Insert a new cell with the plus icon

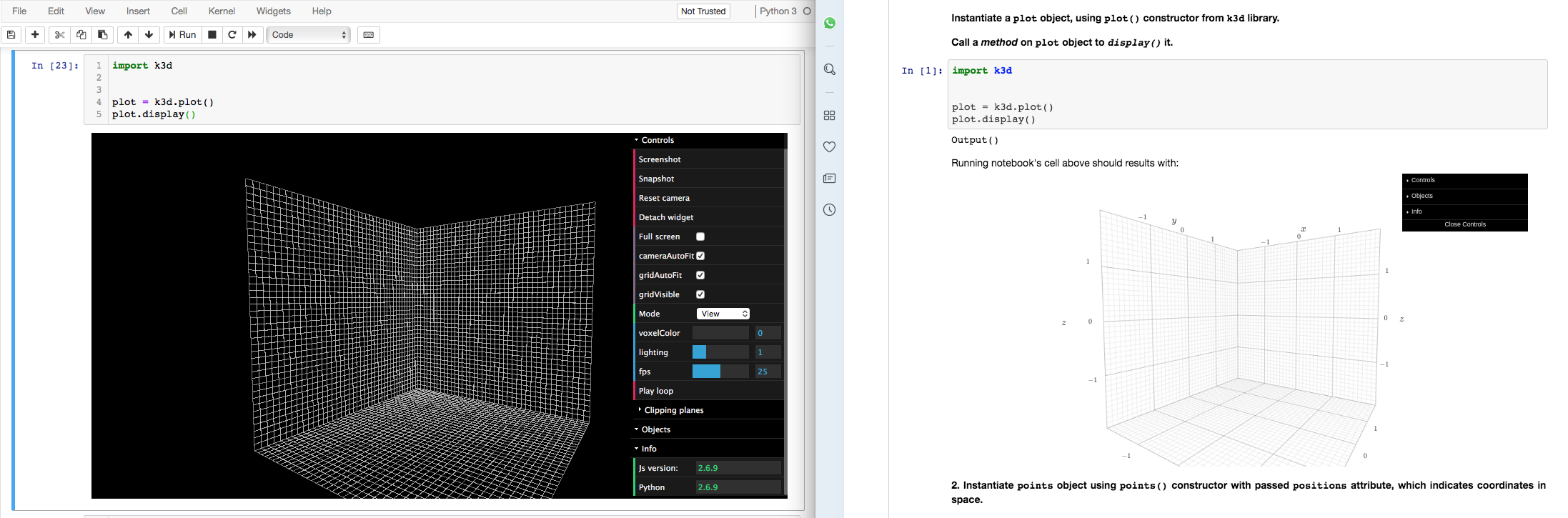click(x=35, y=34)
